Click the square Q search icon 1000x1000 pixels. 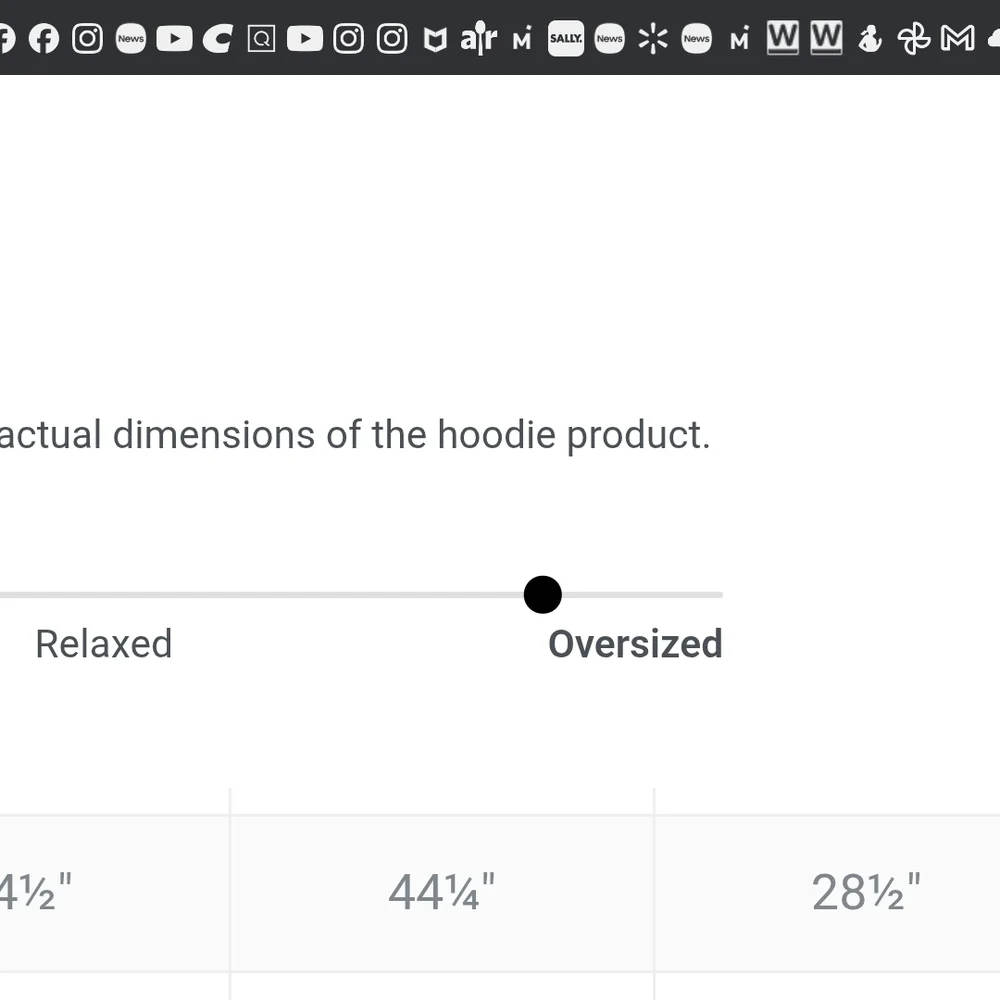pos(261,39)
